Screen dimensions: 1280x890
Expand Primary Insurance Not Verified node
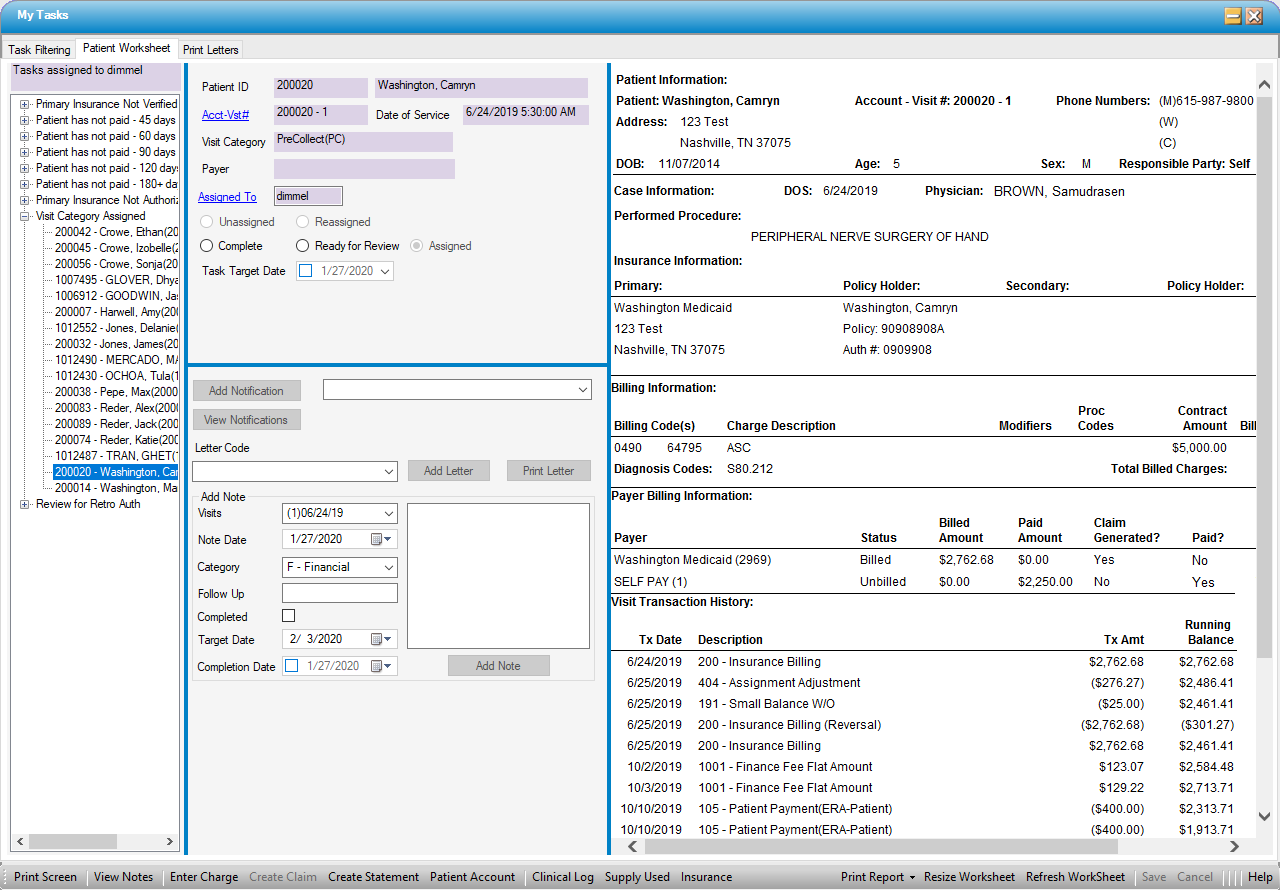pyautogui.click(x=25, y=104)
